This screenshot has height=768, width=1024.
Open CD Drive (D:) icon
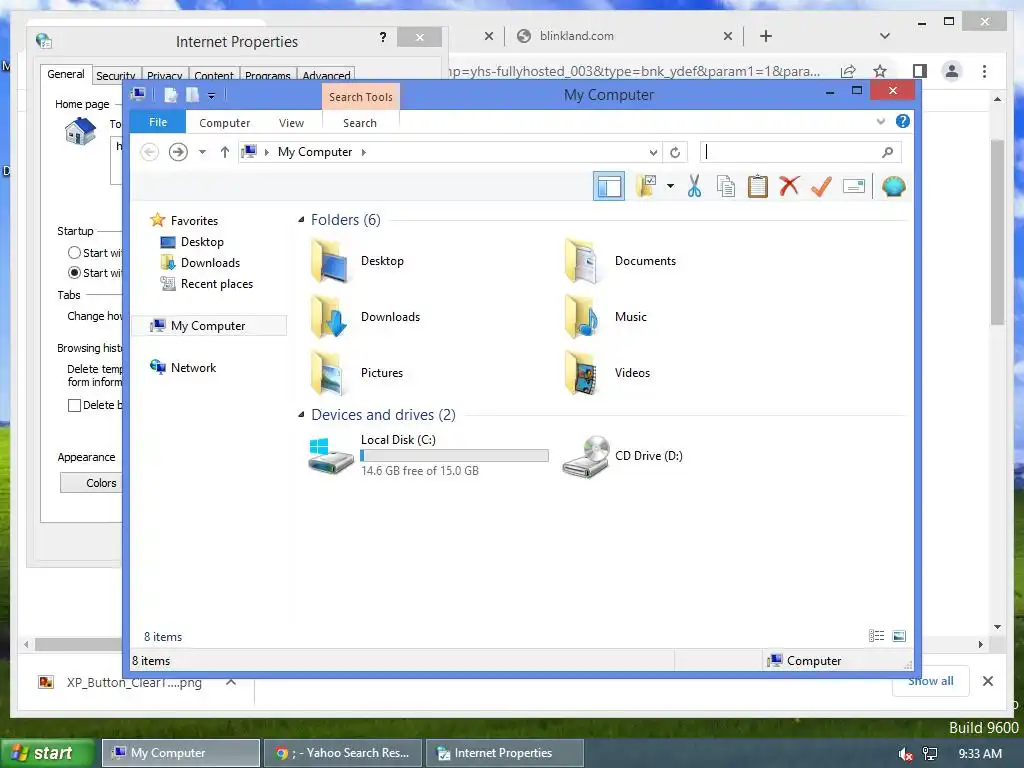pyautogui.click(x=586, y=456)
